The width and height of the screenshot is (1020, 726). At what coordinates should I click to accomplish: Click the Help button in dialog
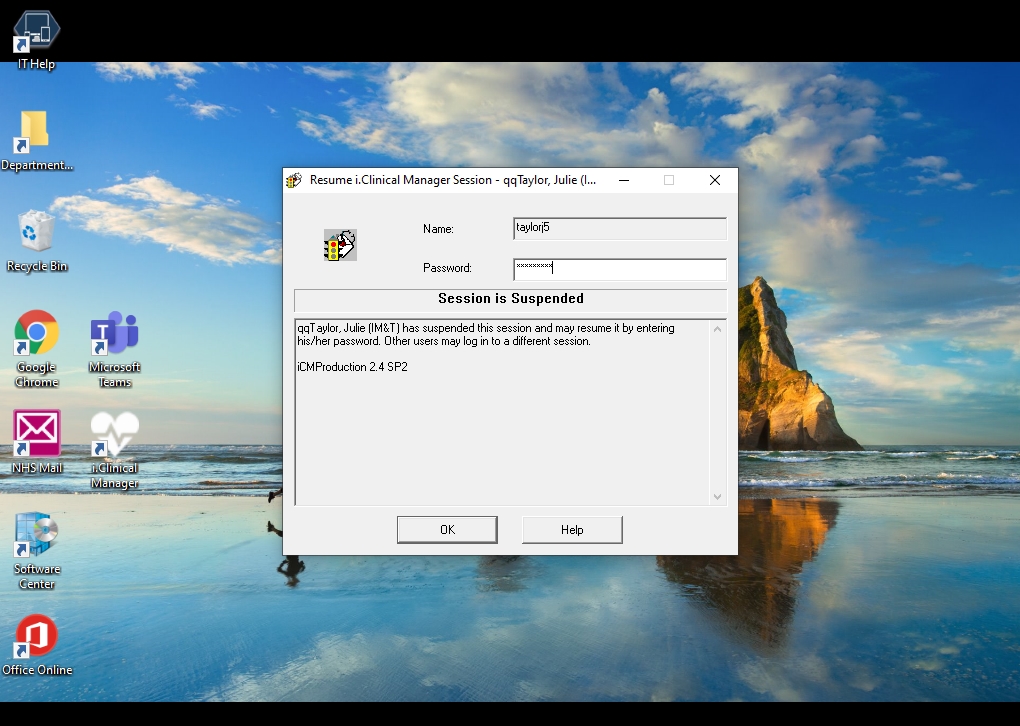click(572, 530)
